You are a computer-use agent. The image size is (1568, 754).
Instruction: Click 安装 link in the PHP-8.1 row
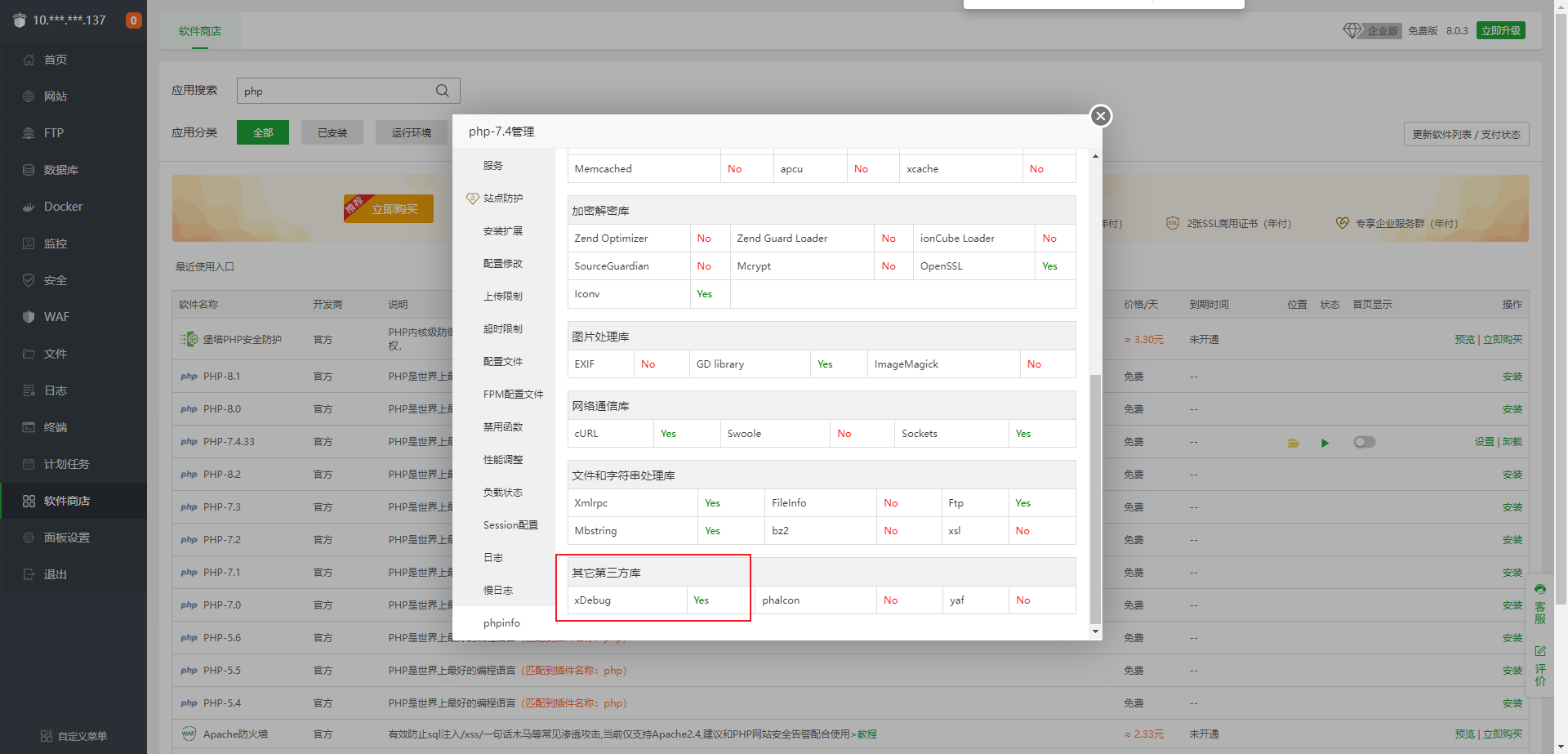tap(1512, 377)
